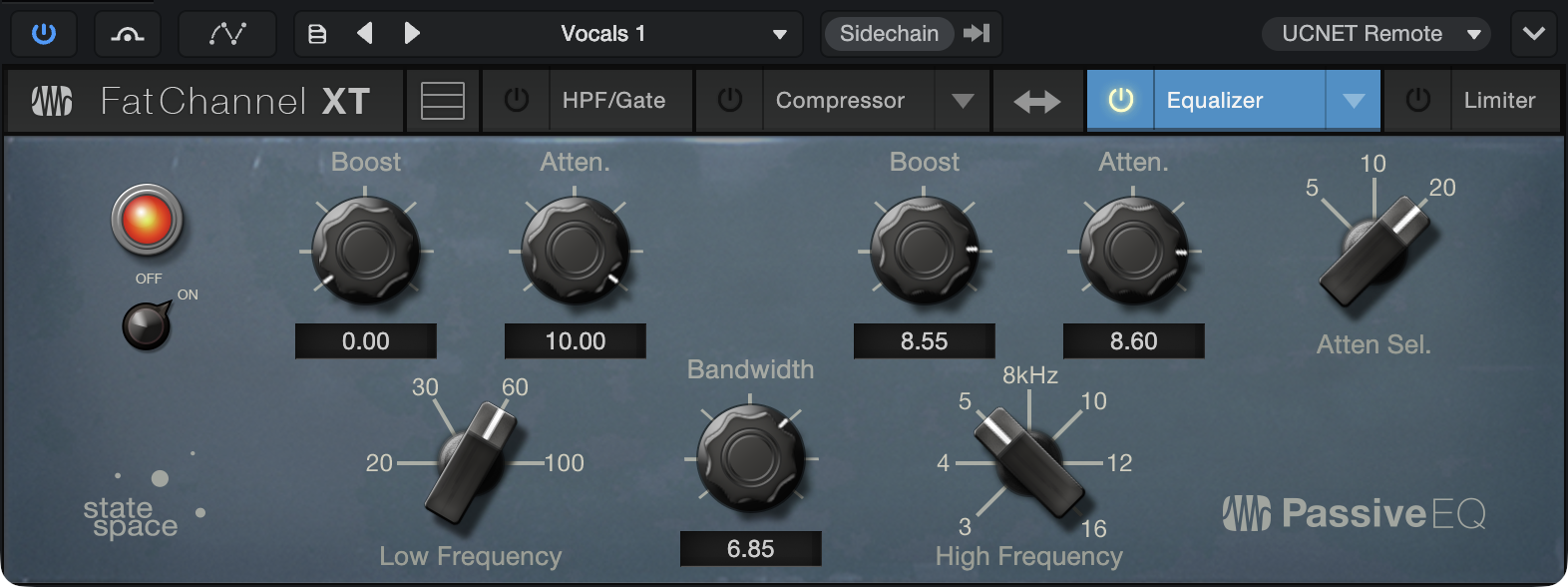Click the channel overview view icon
This screenshot has width=1568, height=587.
(443, 101)
